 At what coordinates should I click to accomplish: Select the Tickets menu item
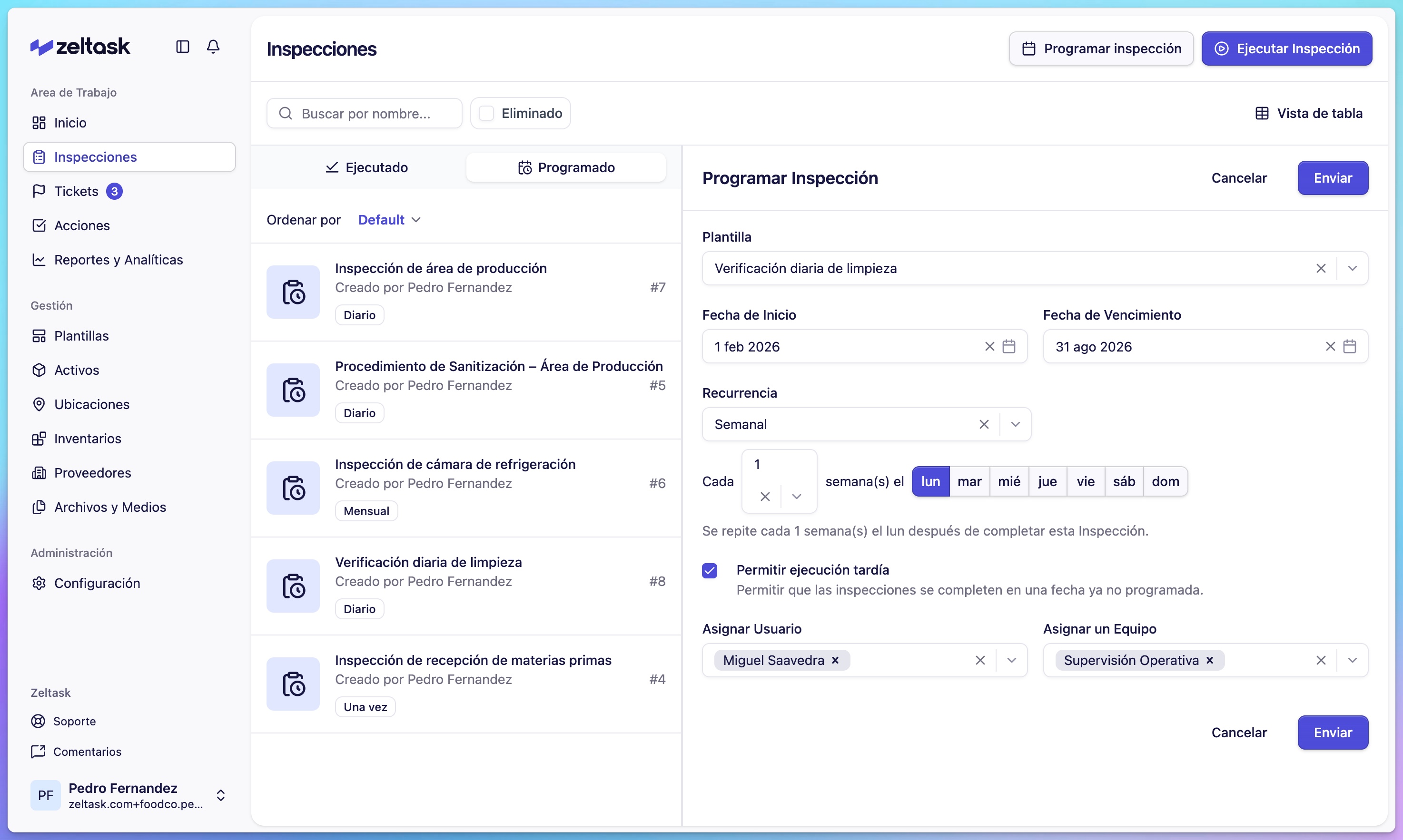[75, 191]
